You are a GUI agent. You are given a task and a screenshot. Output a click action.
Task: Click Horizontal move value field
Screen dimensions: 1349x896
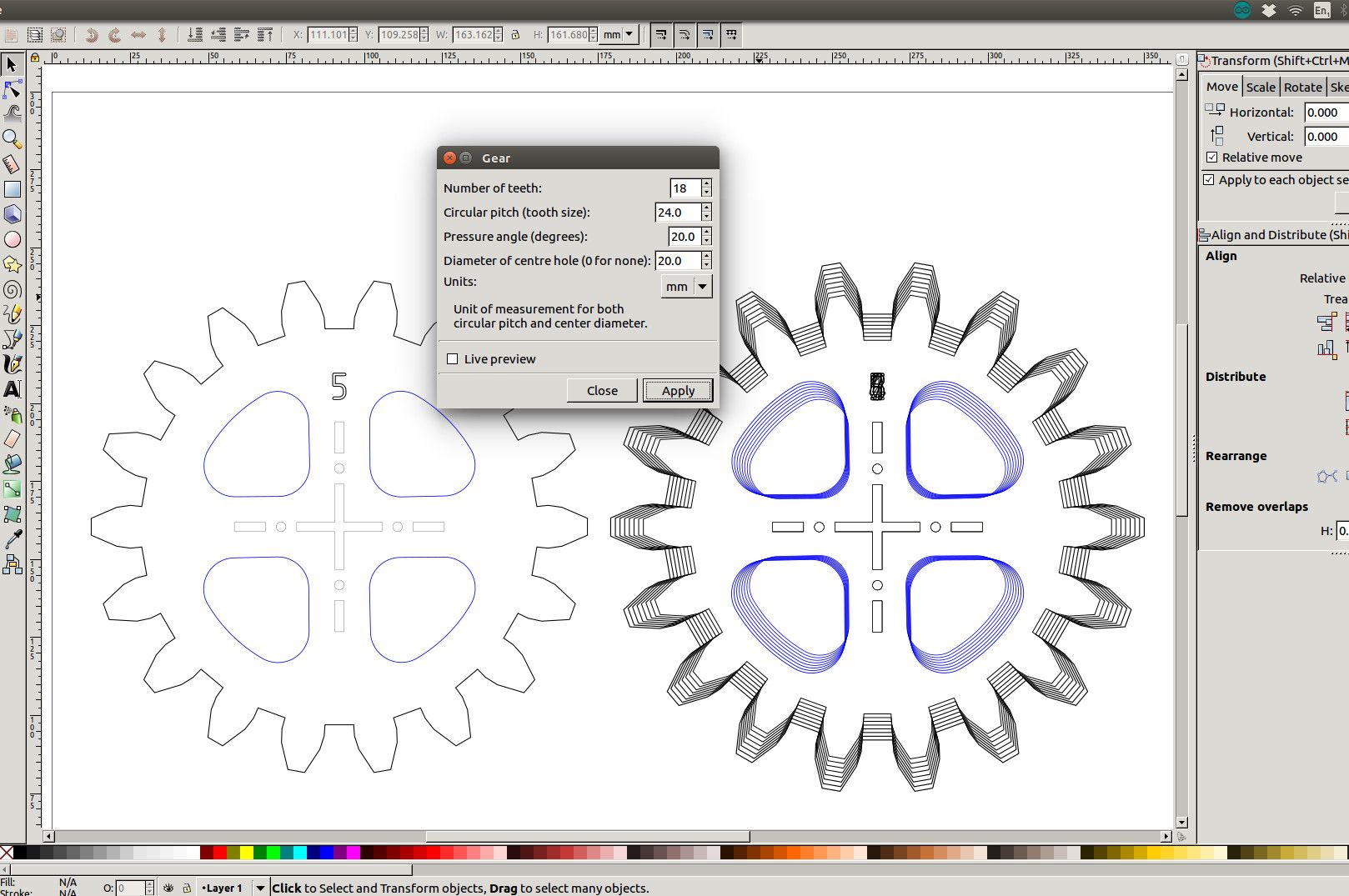1326,113
